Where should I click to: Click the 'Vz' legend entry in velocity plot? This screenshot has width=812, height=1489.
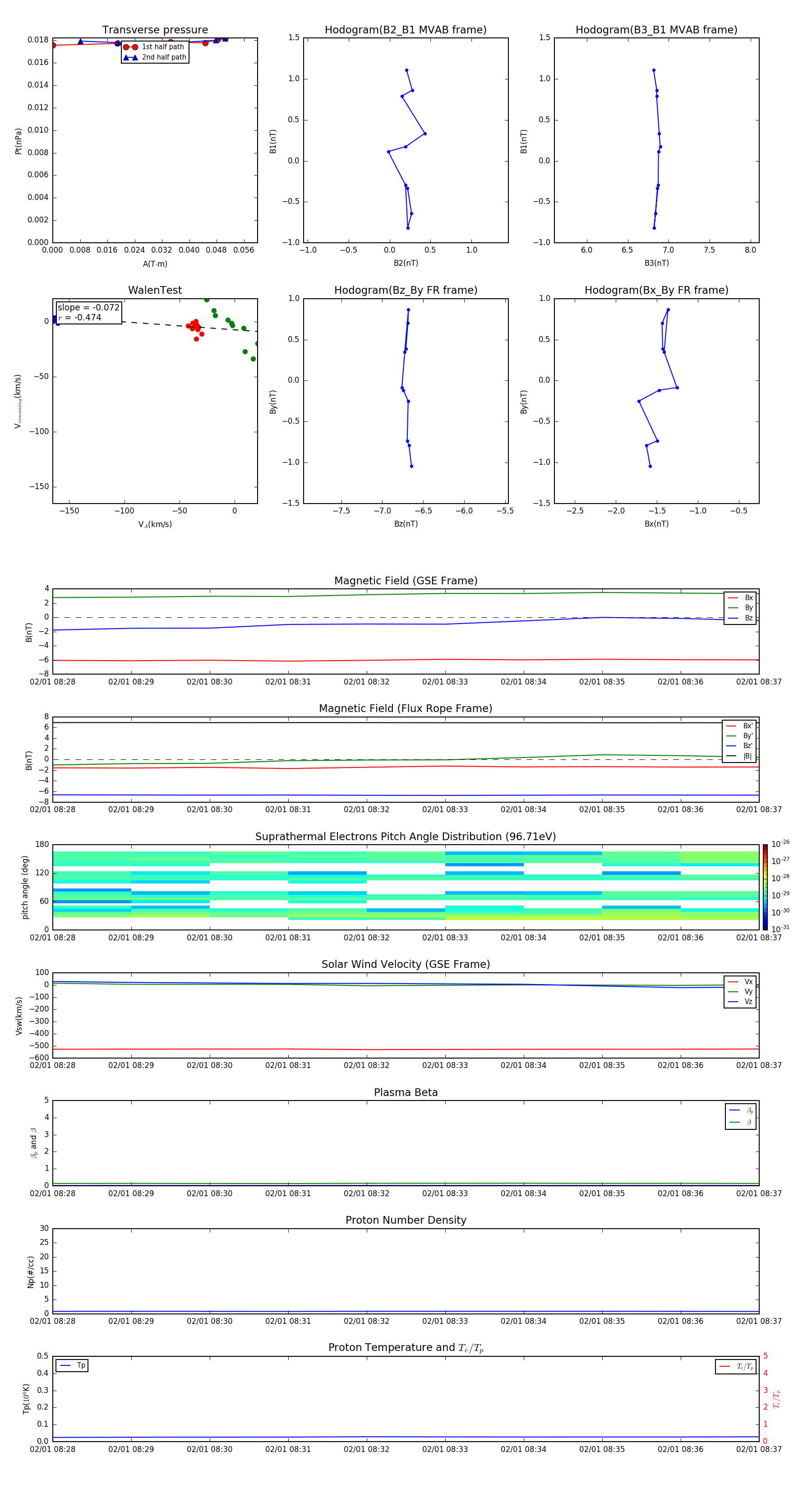point(740,1002)
